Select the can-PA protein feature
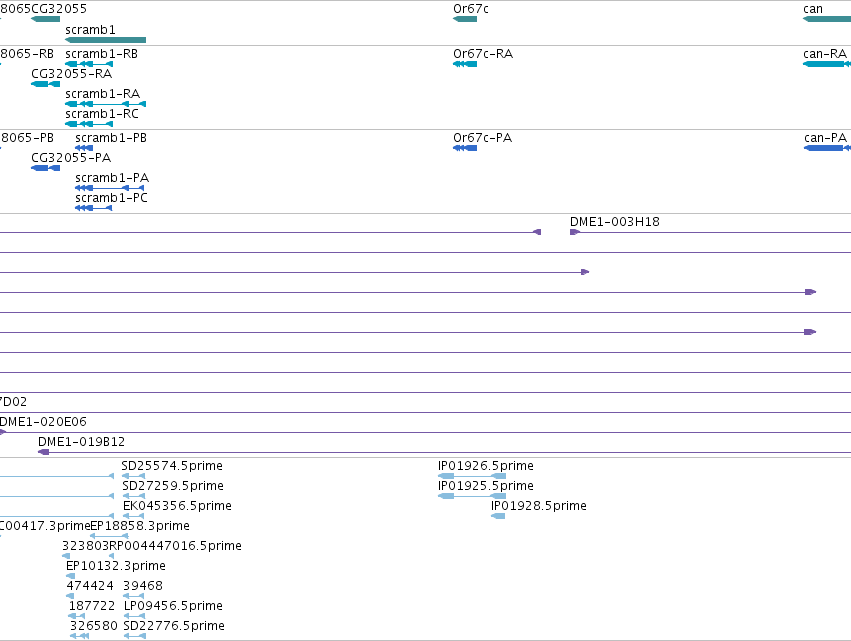851x641 pixels. click(827, 148)
